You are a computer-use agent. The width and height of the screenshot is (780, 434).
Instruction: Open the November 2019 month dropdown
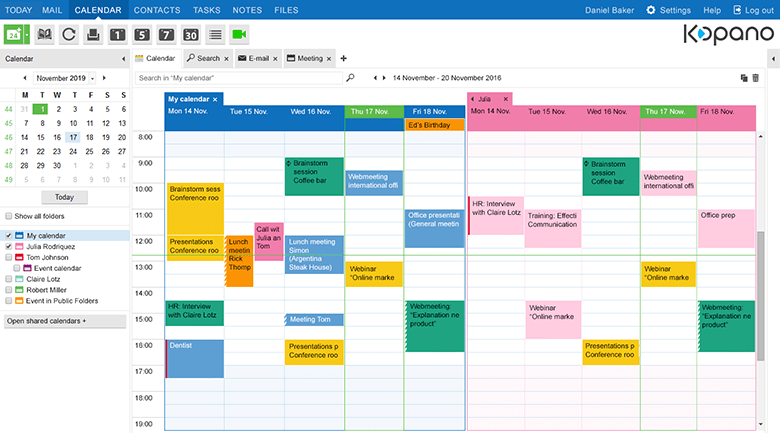tap(93, 79)
